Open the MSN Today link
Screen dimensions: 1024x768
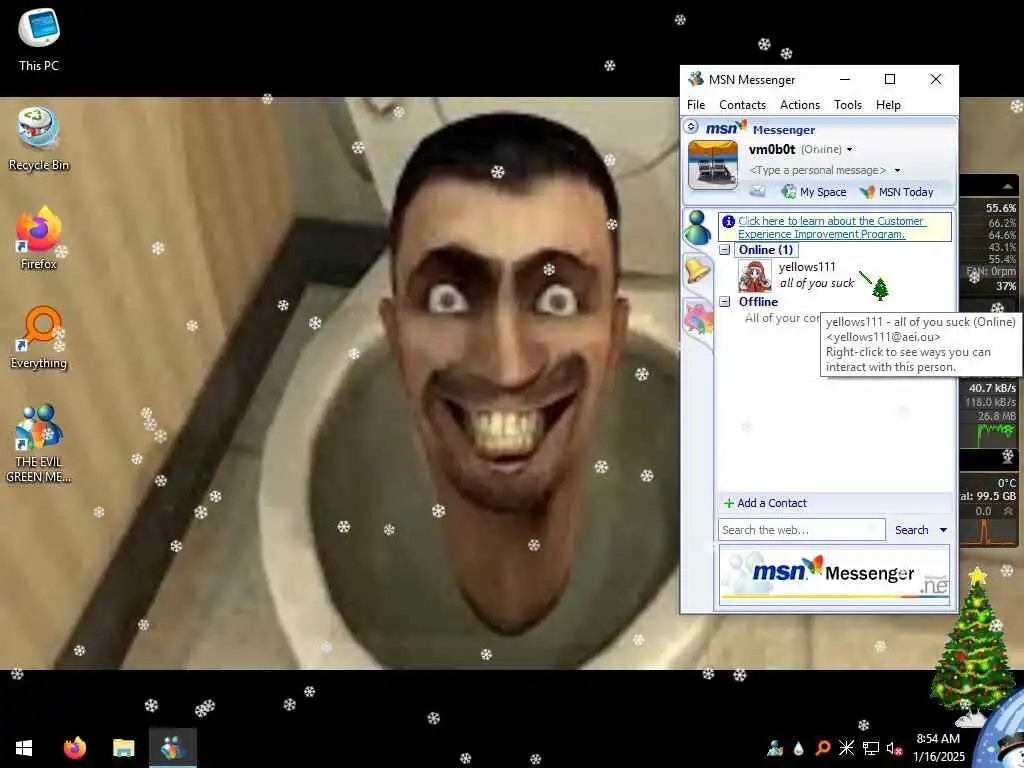[x=906, y=192]
